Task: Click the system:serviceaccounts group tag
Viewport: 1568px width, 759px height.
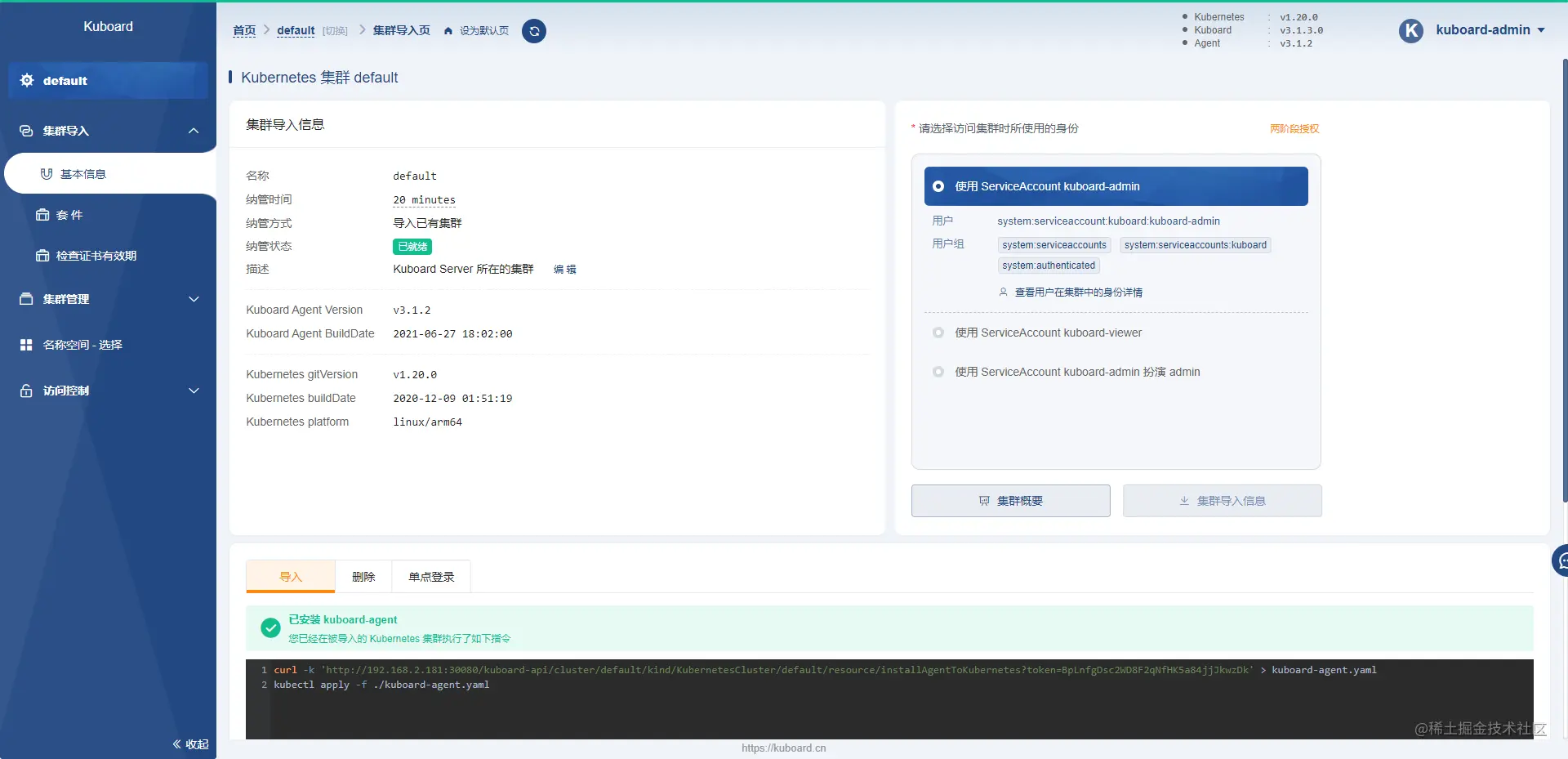Action: coord(1054,245)
